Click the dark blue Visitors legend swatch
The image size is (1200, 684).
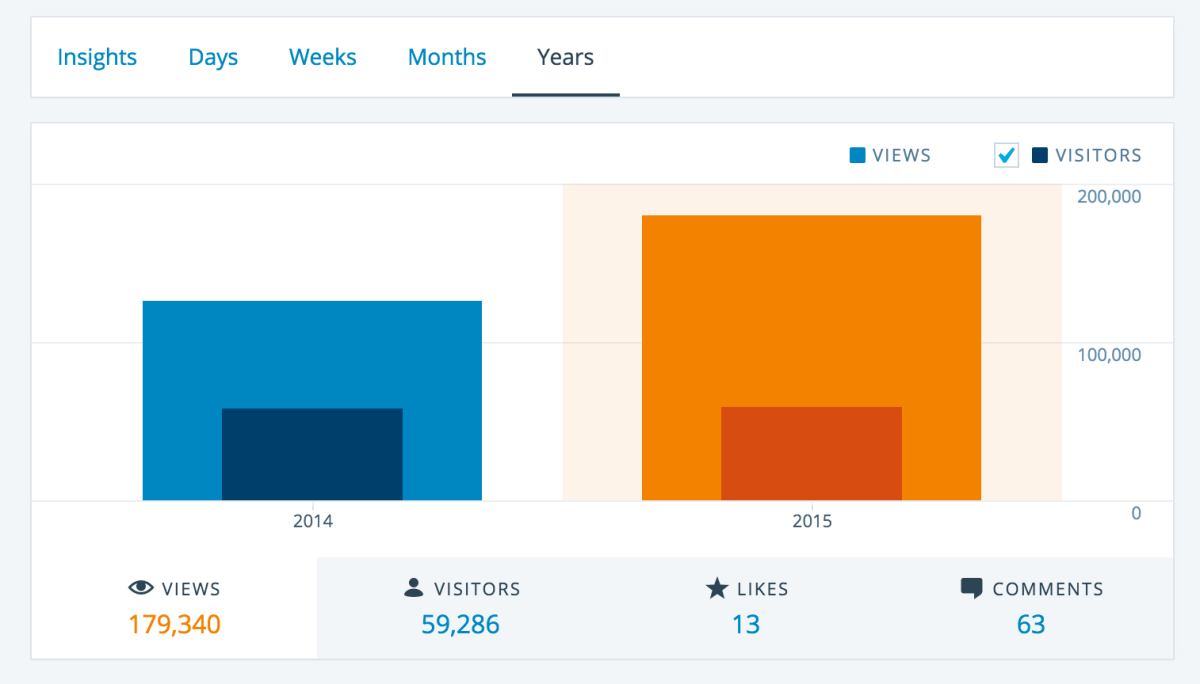click(x=1040, y=155)
